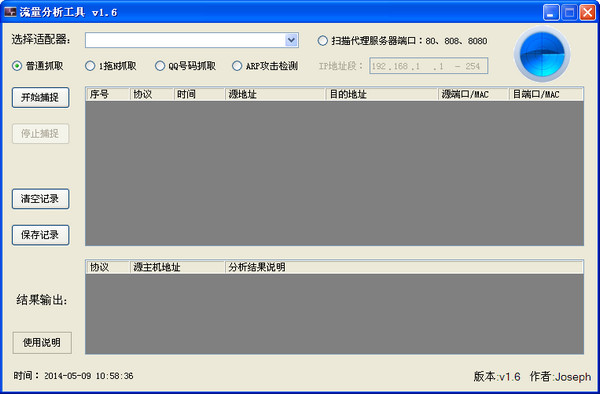The image size is (600, 394).
Task: Click the 分析结果说明 column header
Action: 404,267
